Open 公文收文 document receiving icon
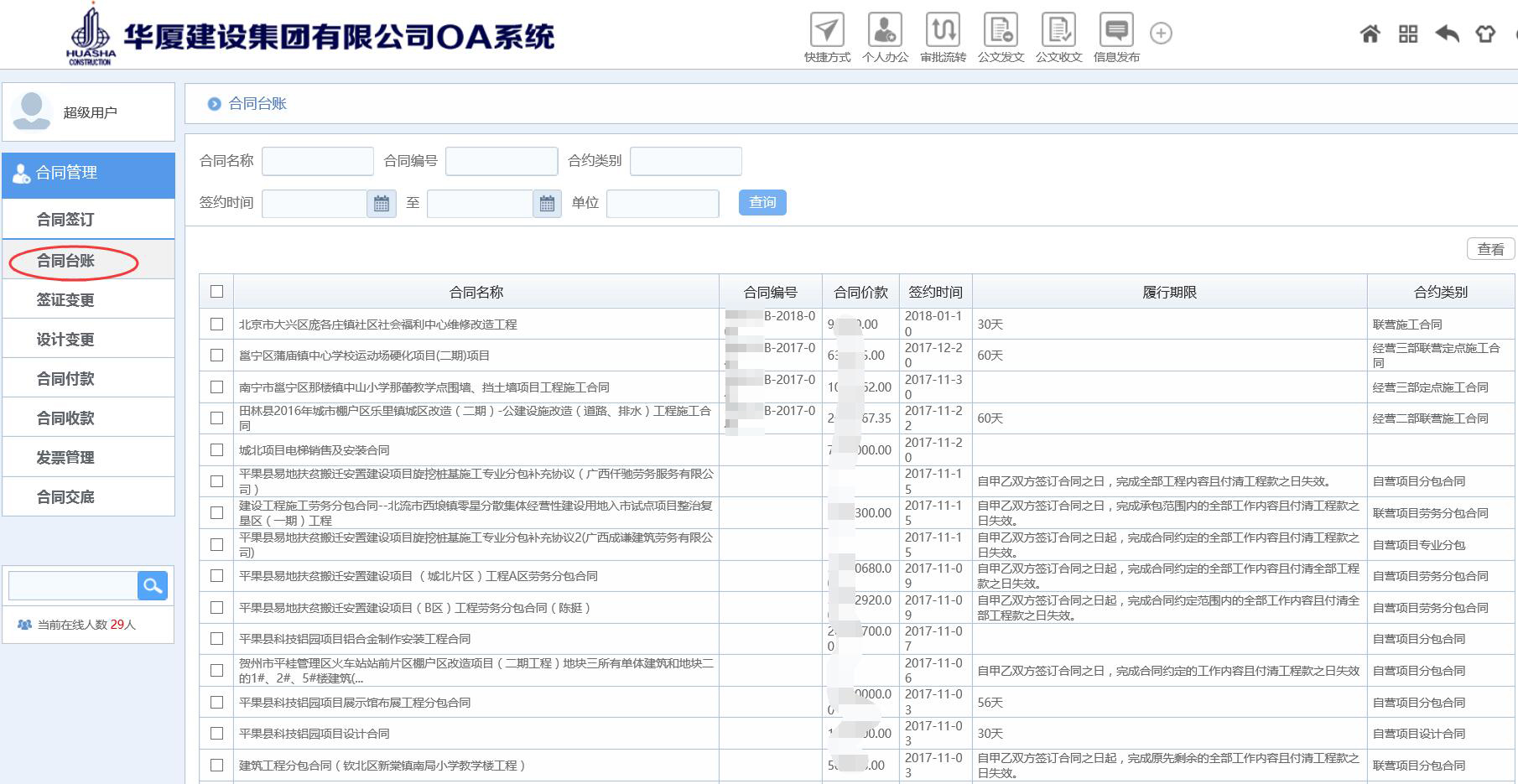The height and width of the screenshot is (784, 1518). 1058,31
